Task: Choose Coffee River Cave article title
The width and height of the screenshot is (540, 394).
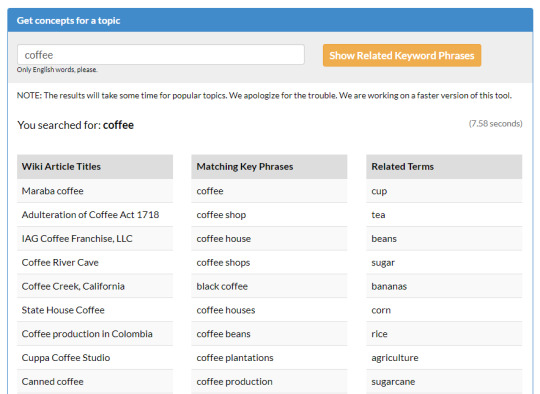Action: click(x=95, y=262)
